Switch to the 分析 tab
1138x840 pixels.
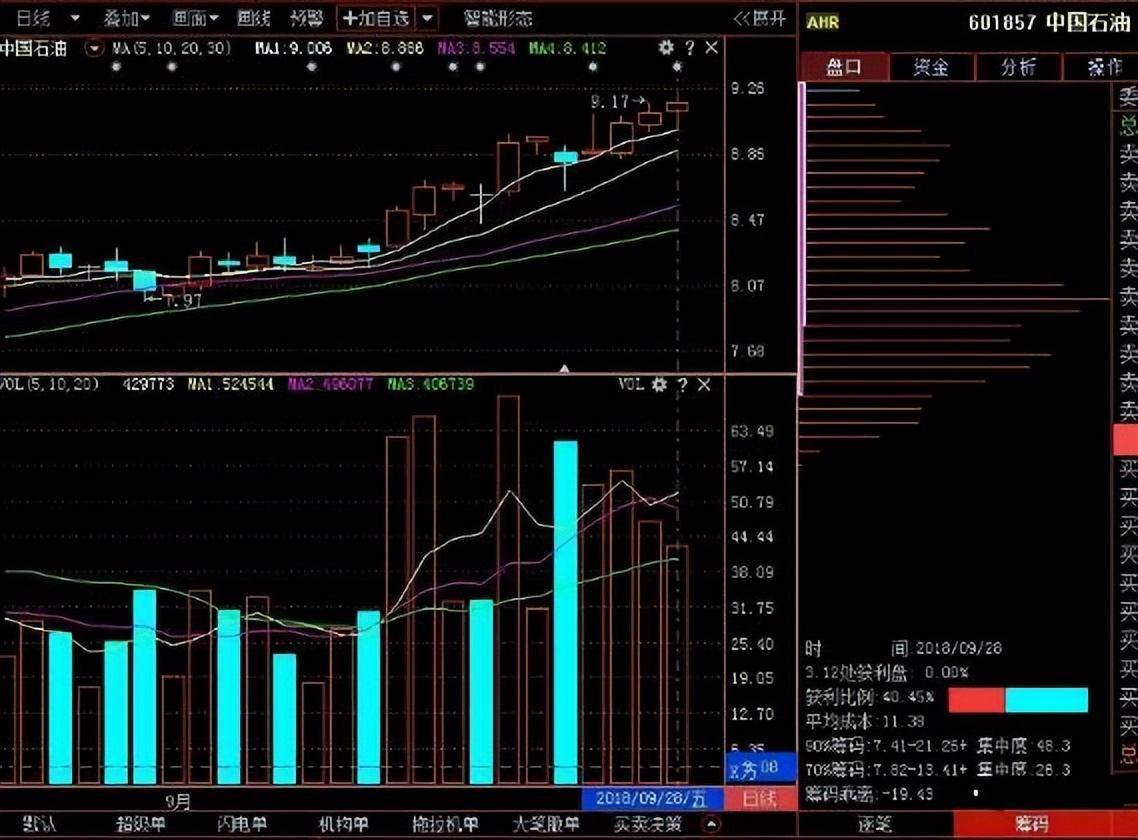tap(1018, 67)
